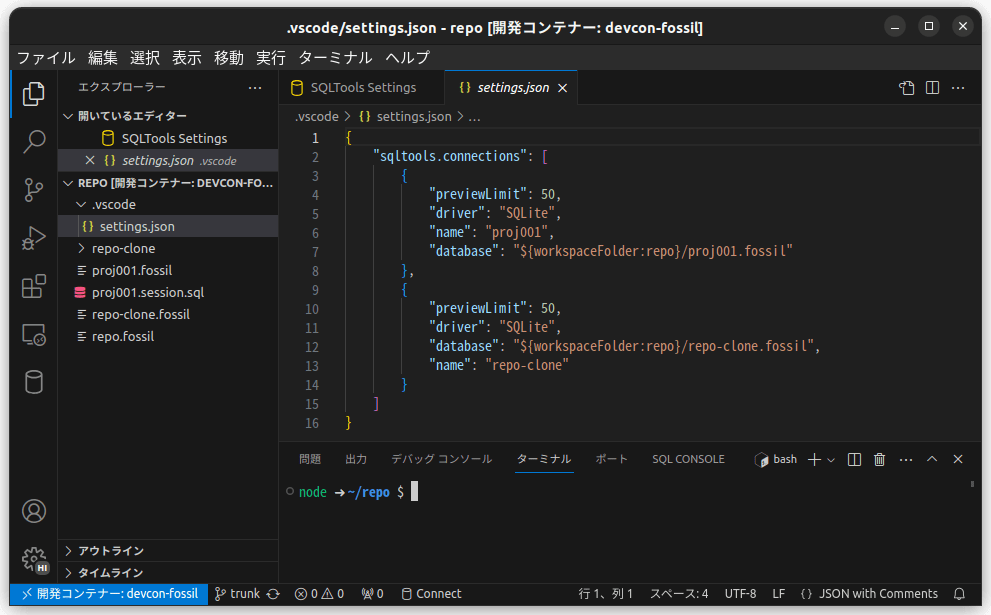991x615 pixels.
Task: Open proj001.session.sql file in explorer
Action: (147, 292)
